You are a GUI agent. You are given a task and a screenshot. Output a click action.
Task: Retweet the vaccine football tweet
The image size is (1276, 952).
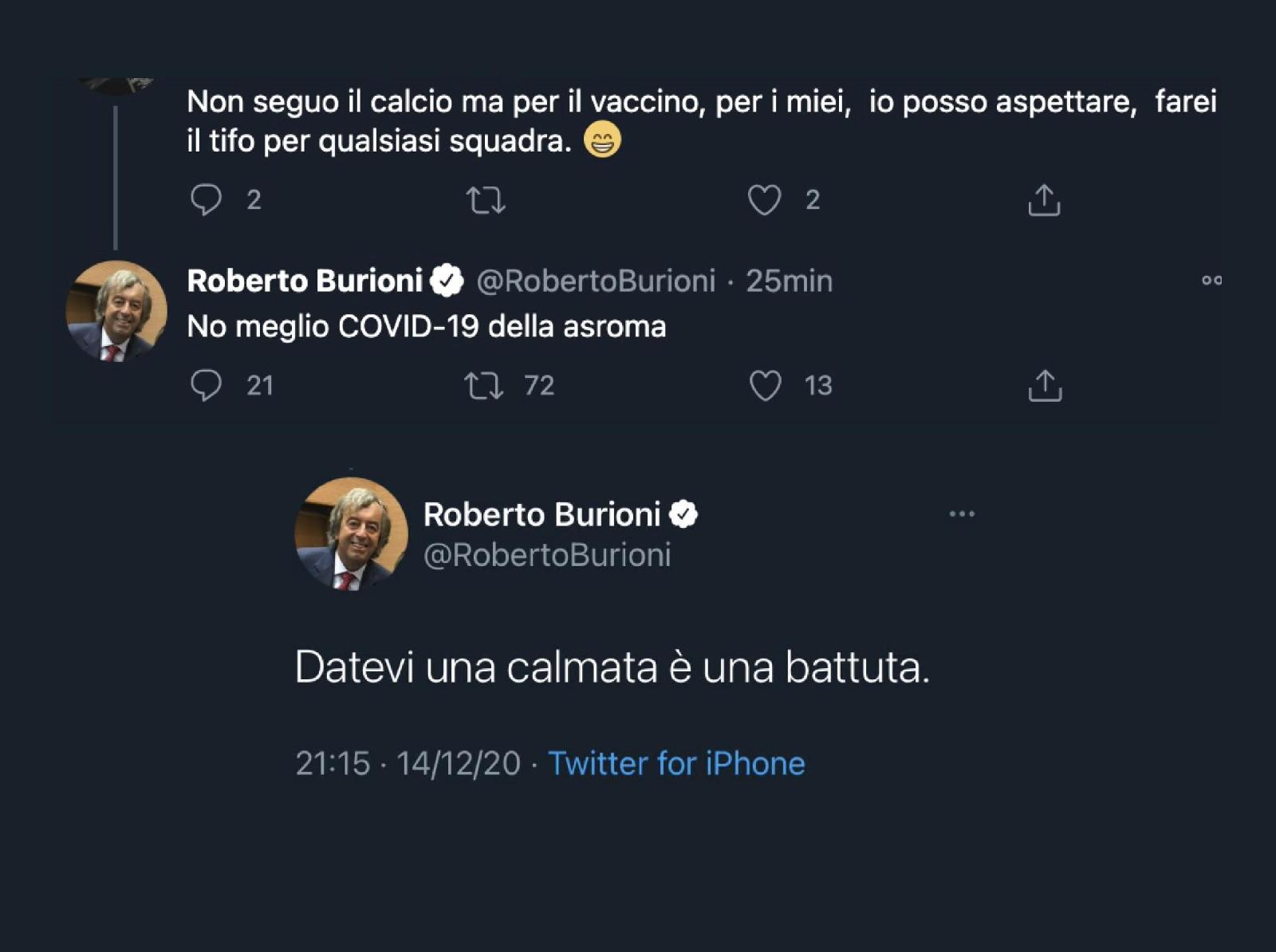[486, 200]
